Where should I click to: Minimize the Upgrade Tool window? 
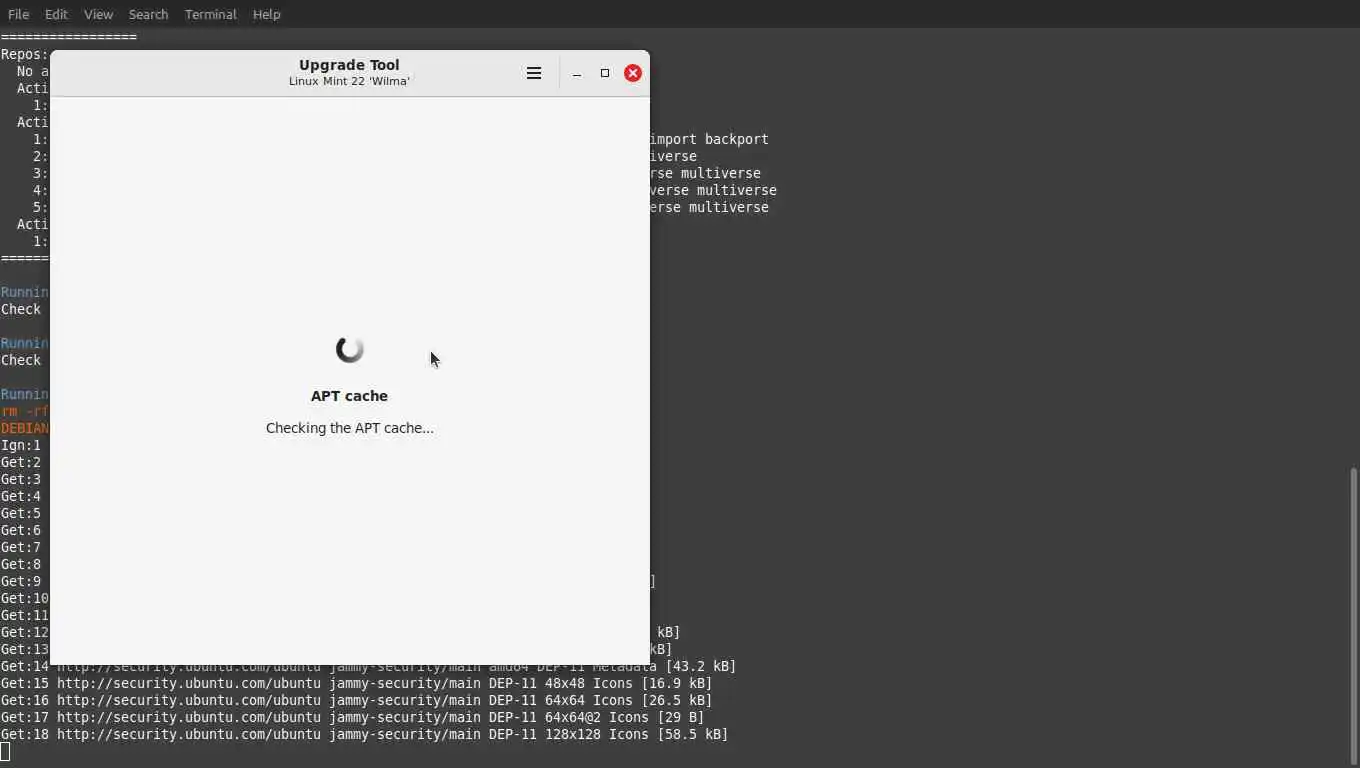pos(577,73)
